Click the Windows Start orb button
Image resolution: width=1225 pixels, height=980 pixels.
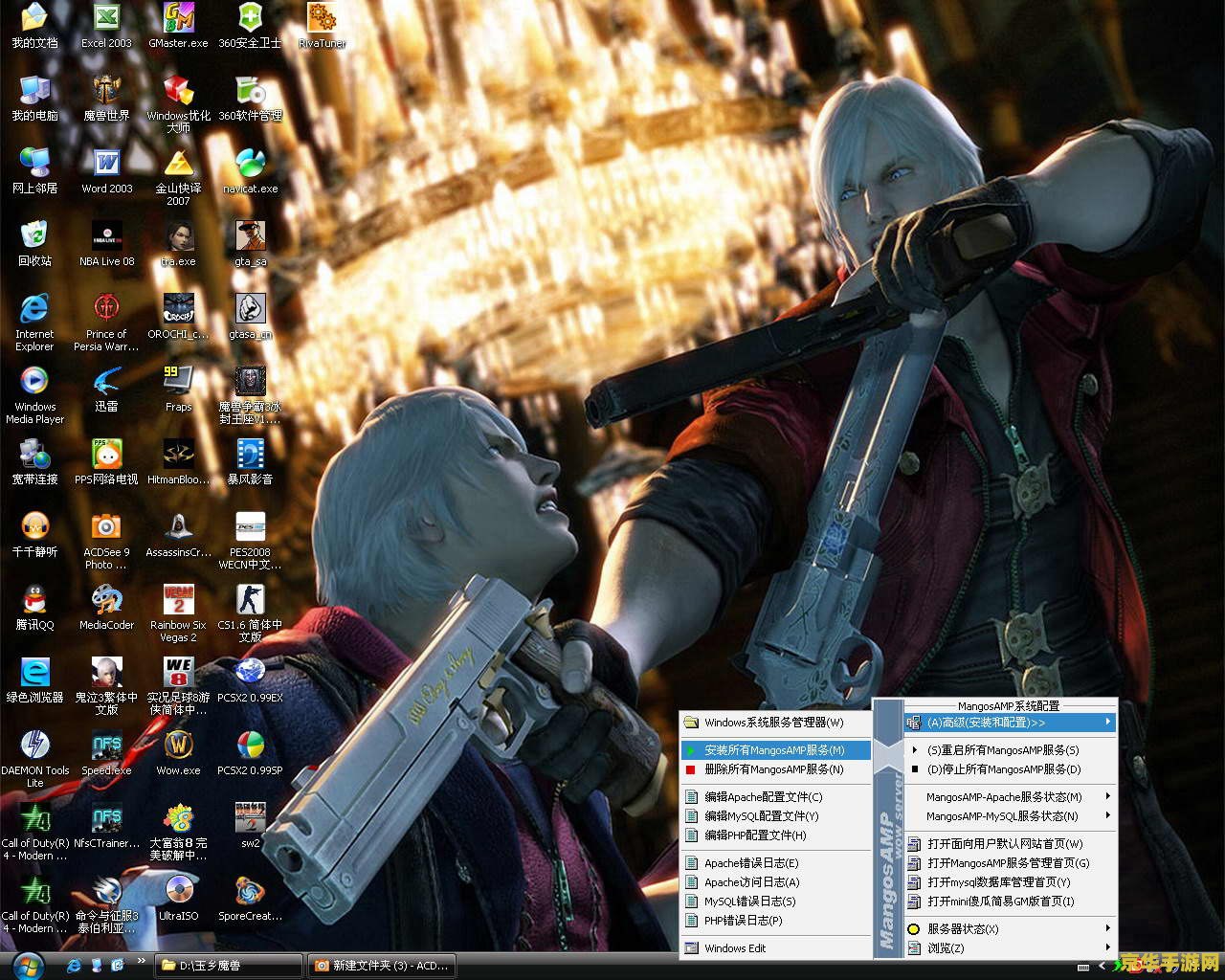29,966
